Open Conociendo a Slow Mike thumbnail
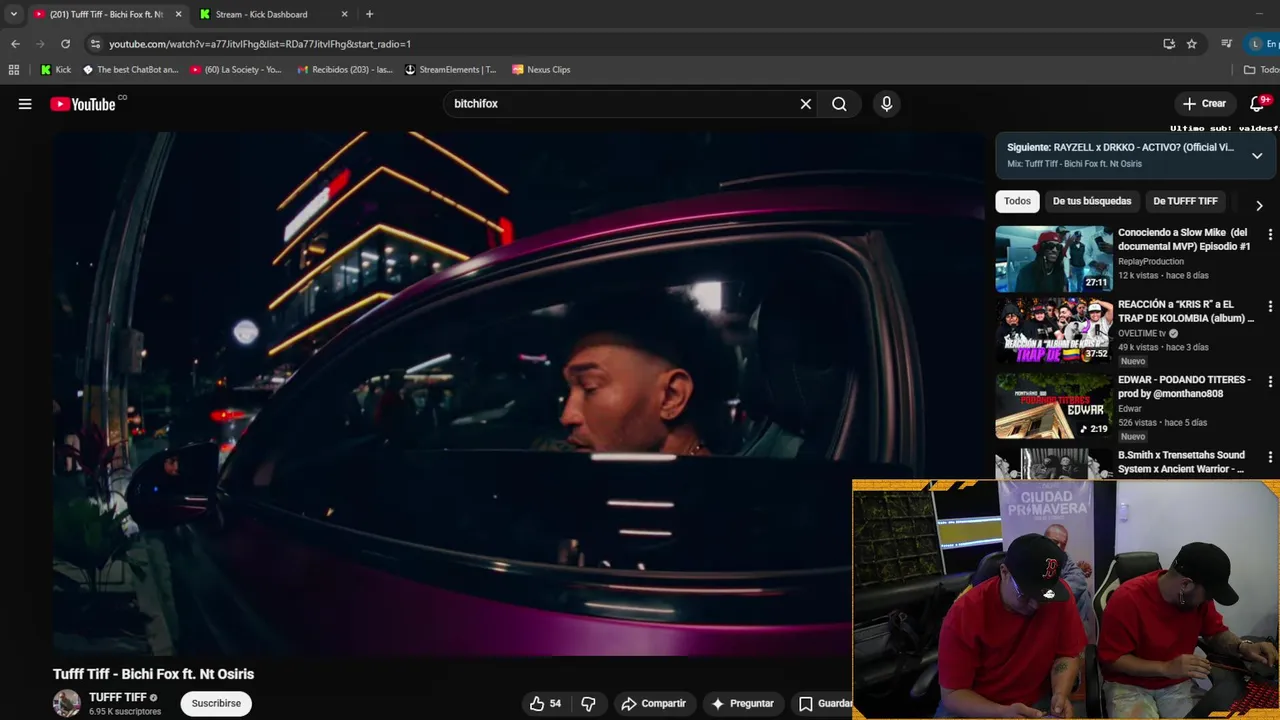Viewport: 1280px width, 720px height. pyautogui.click(x=1054, y=259)
